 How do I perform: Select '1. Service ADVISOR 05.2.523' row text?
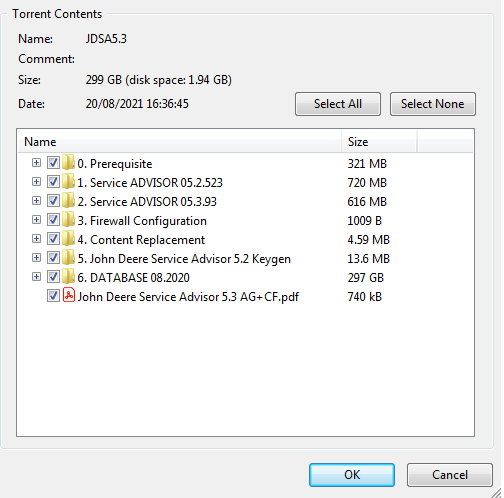[x=150, y=183]
